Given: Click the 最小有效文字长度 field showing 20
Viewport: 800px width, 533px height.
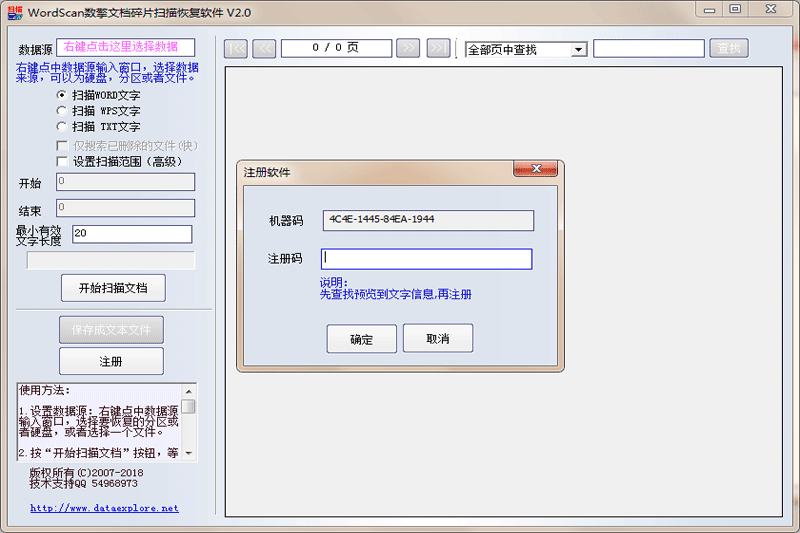Looking at the screenshot, I should (x=132, y=234).
